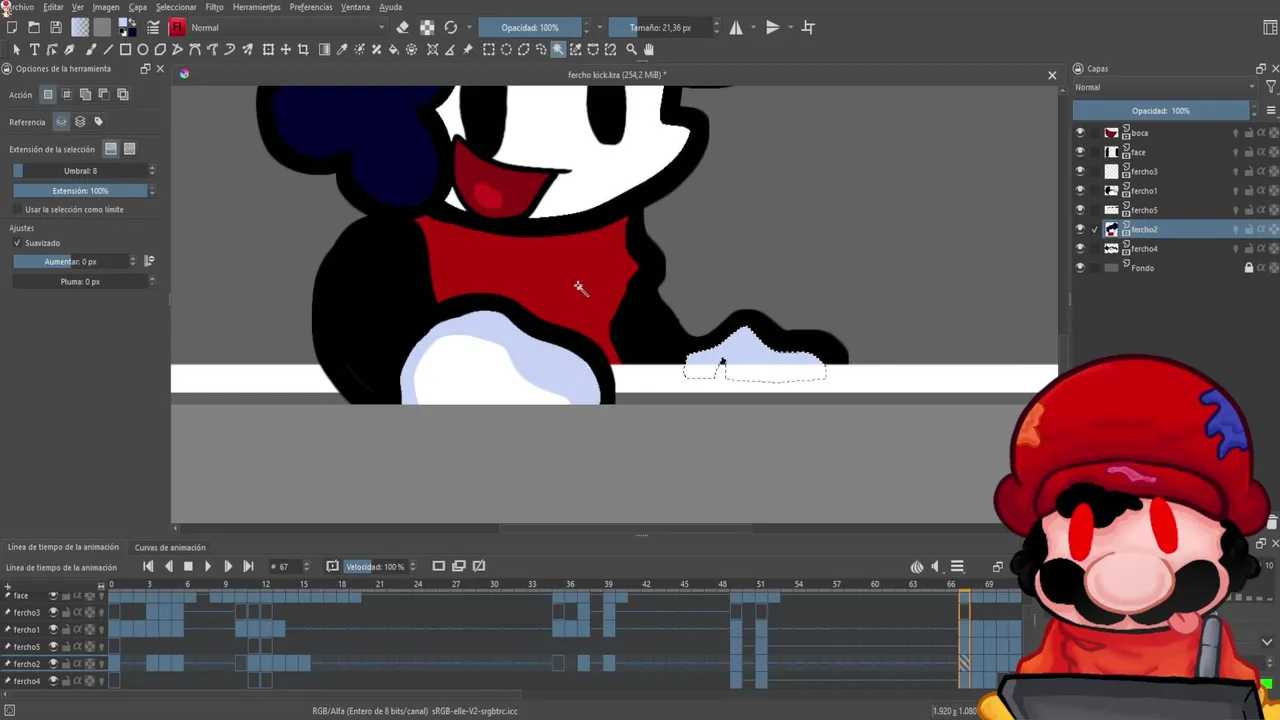Toggle visibility of fercho3 layer
The image size is (1280, 720).
click(1079, 171)
